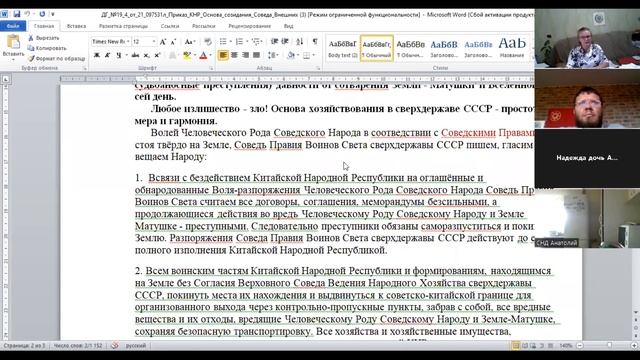Click the Вставить paste clipboard icon

[13, 42]
